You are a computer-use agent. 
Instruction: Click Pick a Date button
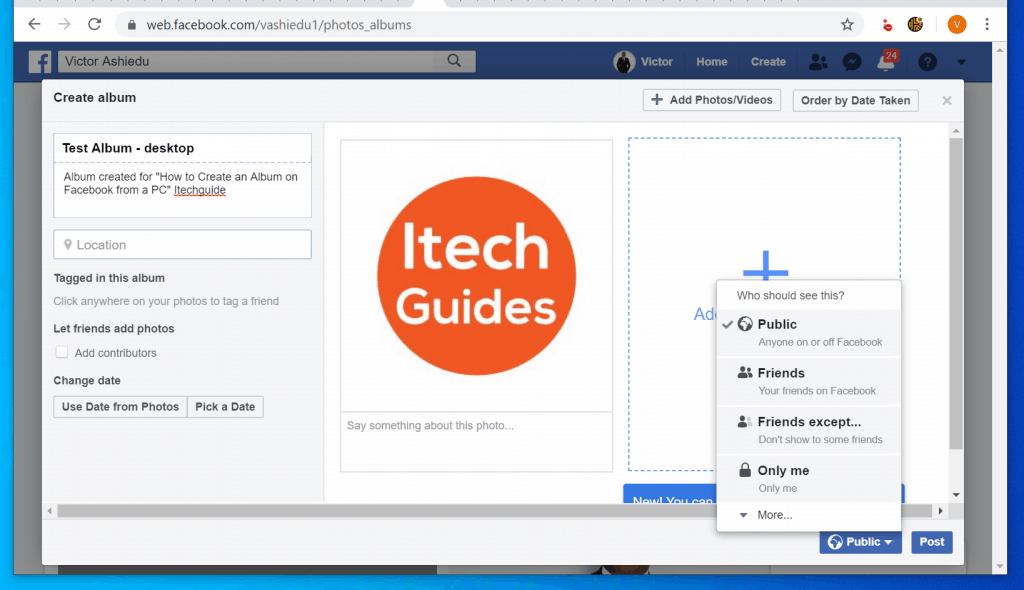click(x=225, y=406)
